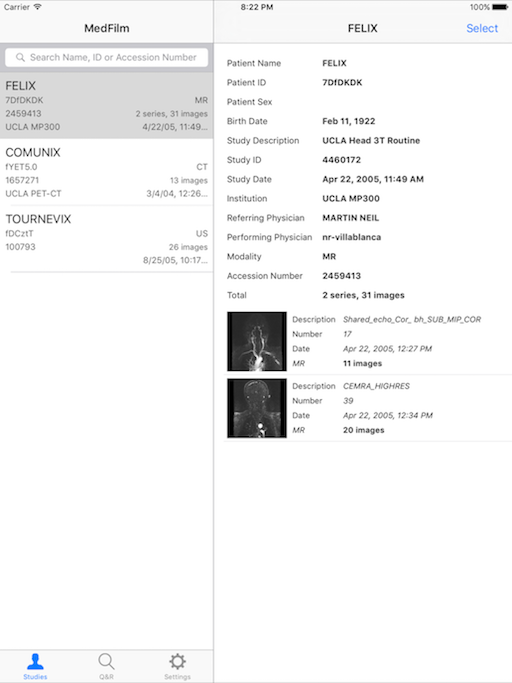The image size is (512, 683).
Task: Open the Q&R magnifier tab icon
Action: 106,661
